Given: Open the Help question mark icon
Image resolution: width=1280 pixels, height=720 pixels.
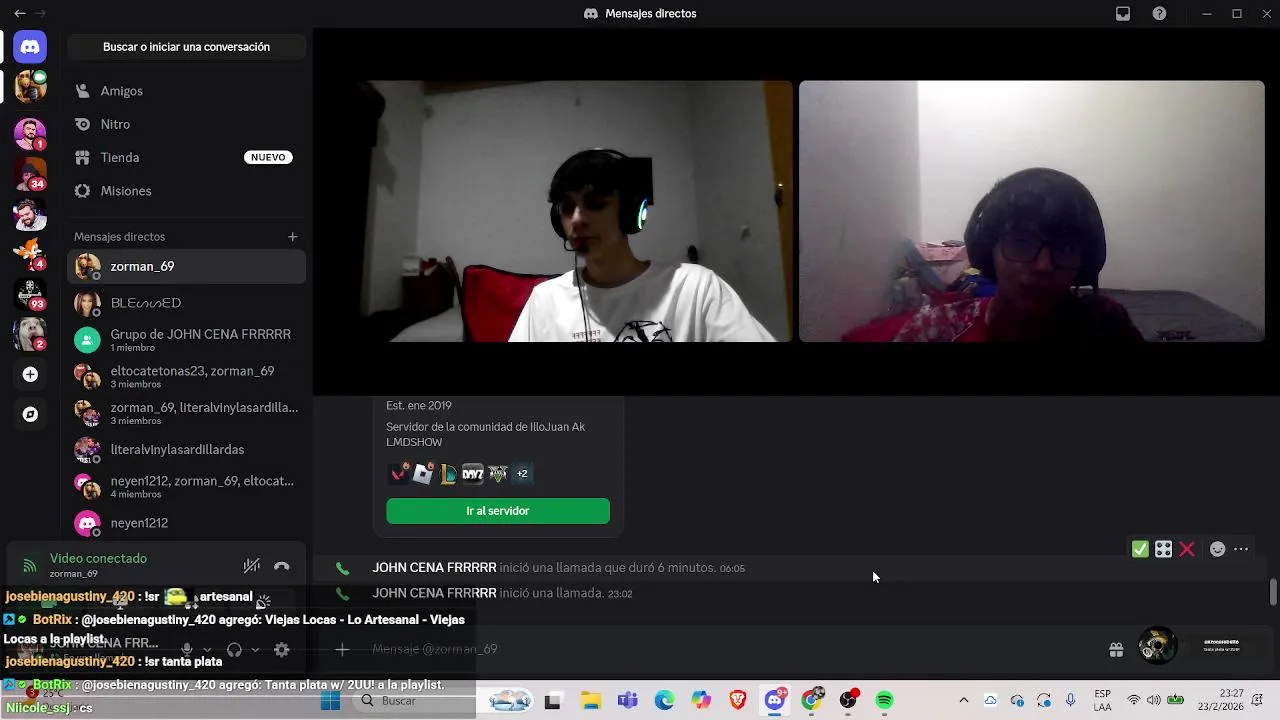Looking at the screenshot, I should [x=1159, y=14].
